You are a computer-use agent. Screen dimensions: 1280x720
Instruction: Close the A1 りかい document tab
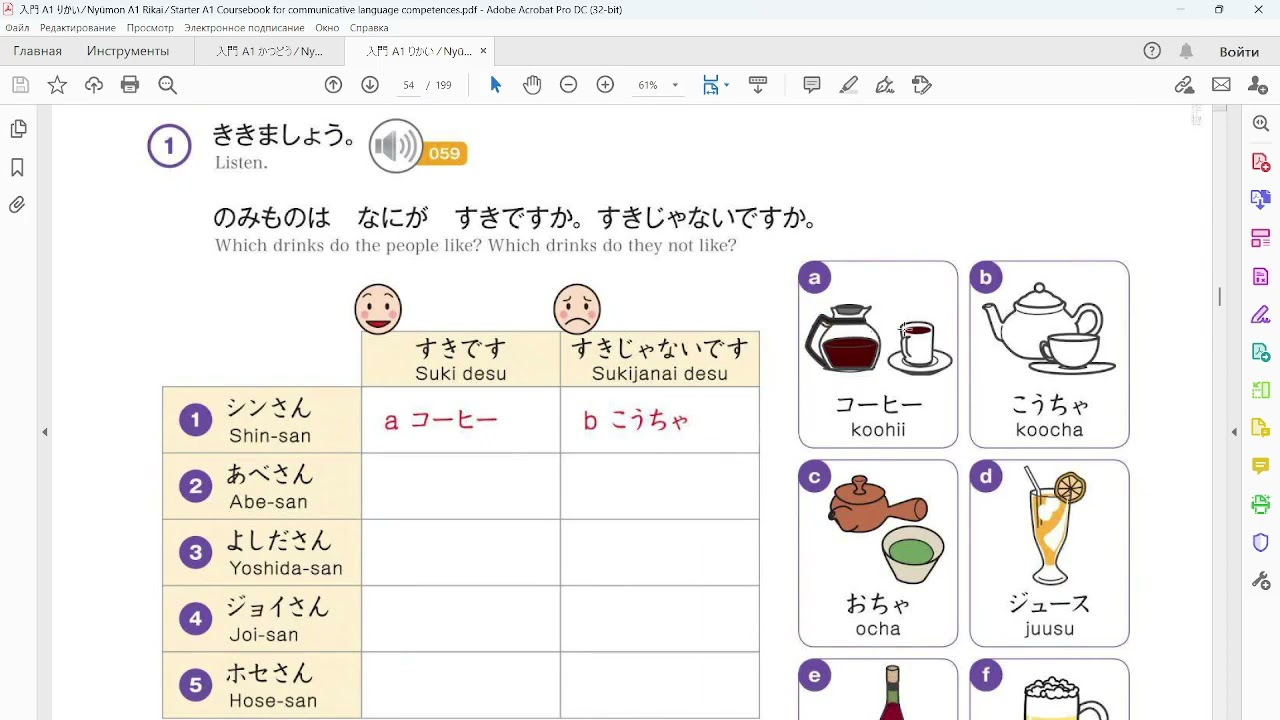coord(484,51)
